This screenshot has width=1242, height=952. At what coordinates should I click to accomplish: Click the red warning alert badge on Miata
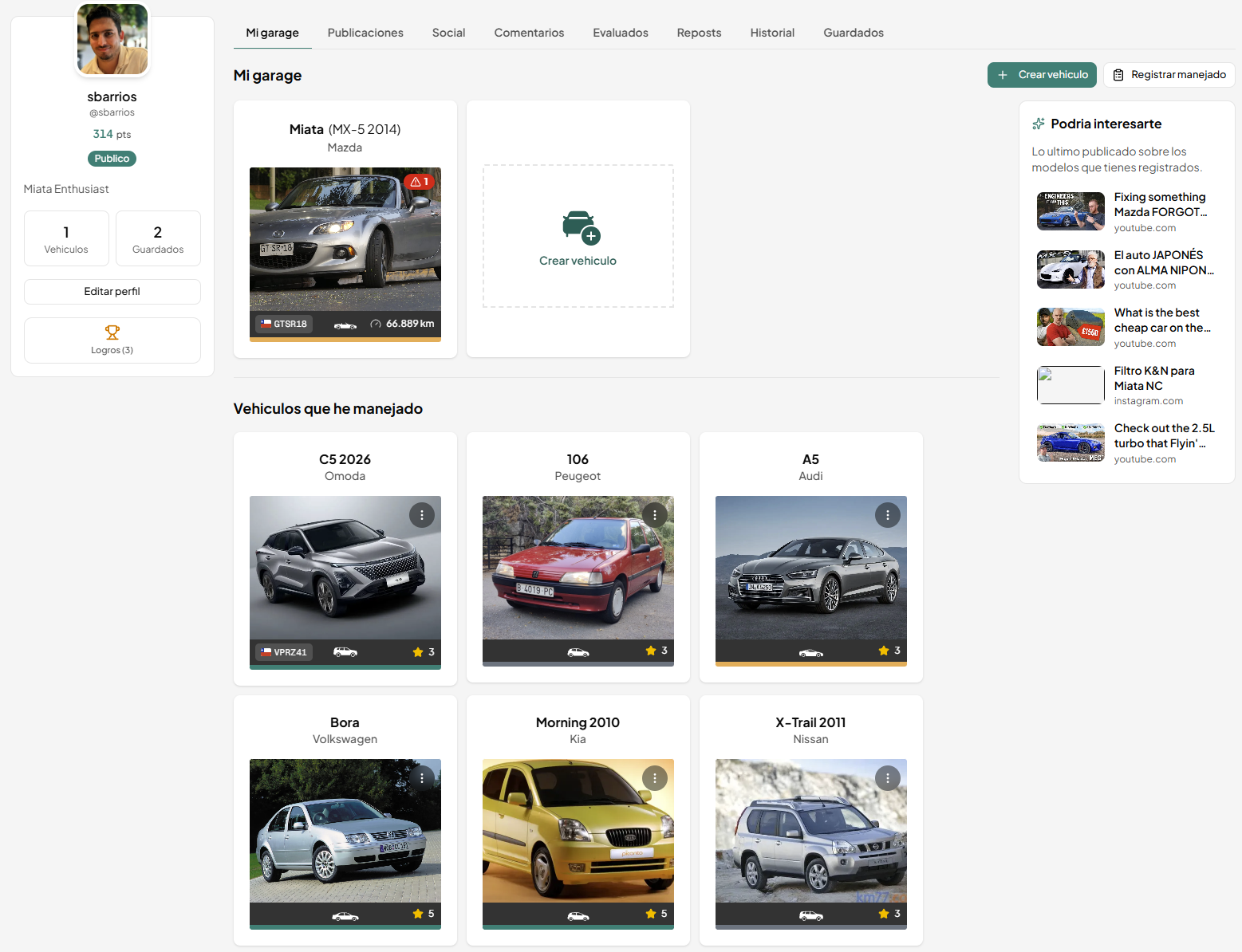[420, 182]
